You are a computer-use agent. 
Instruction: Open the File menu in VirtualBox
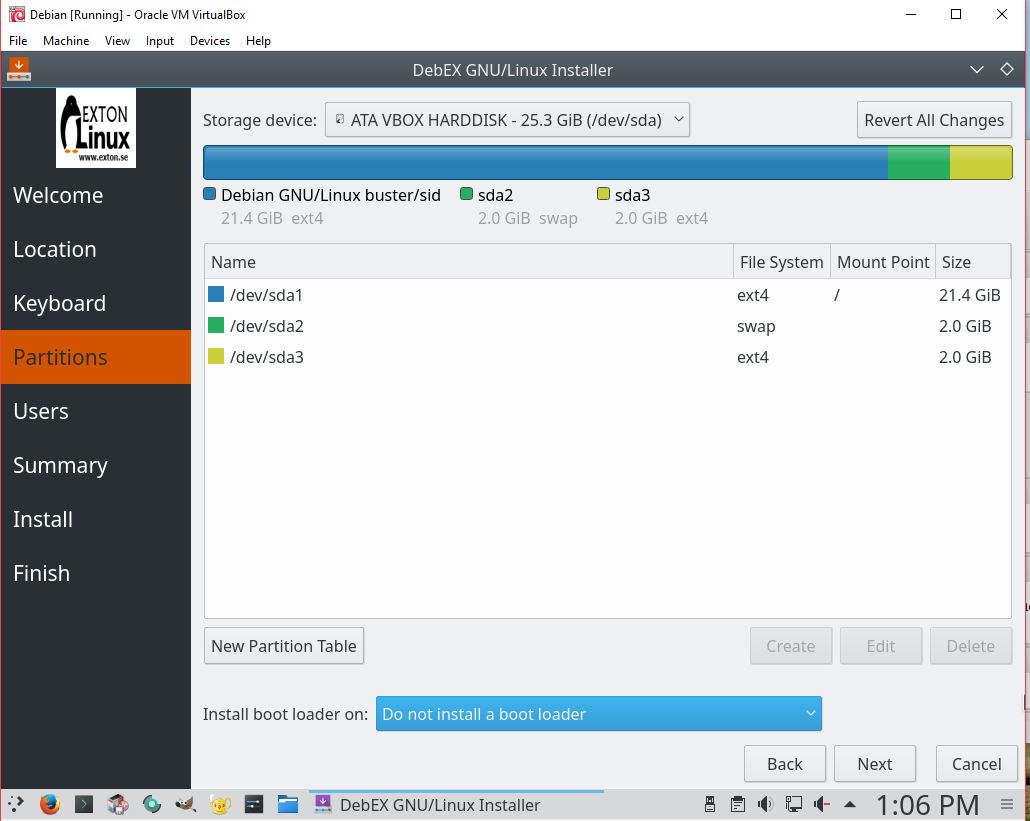18,41
